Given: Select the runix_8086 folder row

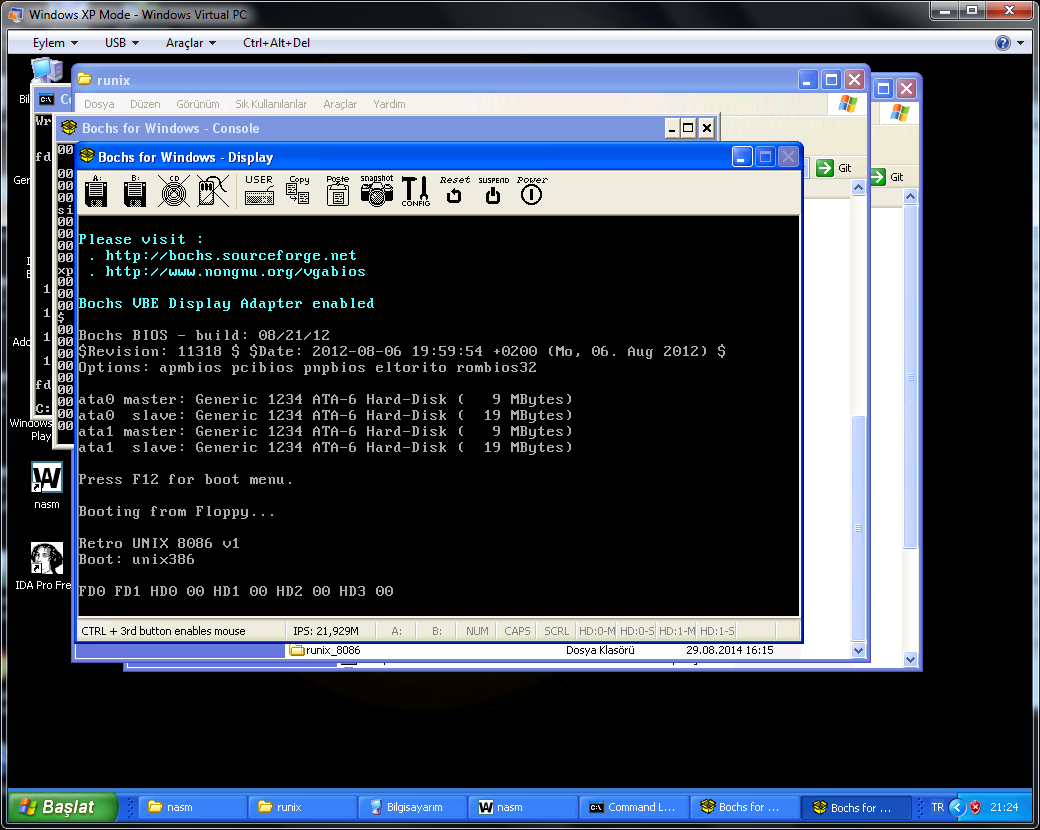Looking at the screenshot, I should coord(531,650).
